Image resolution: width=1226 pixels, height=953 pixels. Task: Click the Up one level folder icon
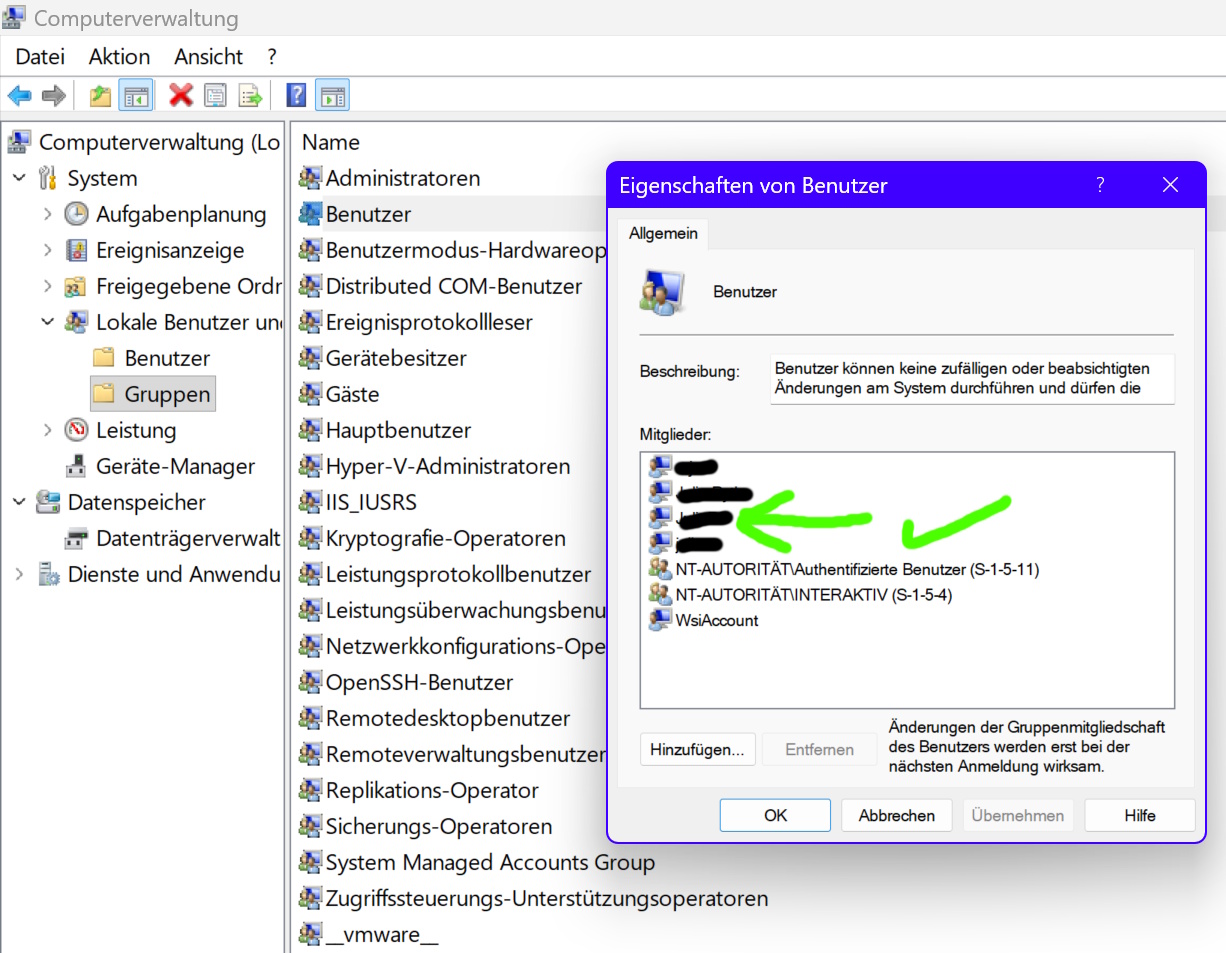click(100, 95)
